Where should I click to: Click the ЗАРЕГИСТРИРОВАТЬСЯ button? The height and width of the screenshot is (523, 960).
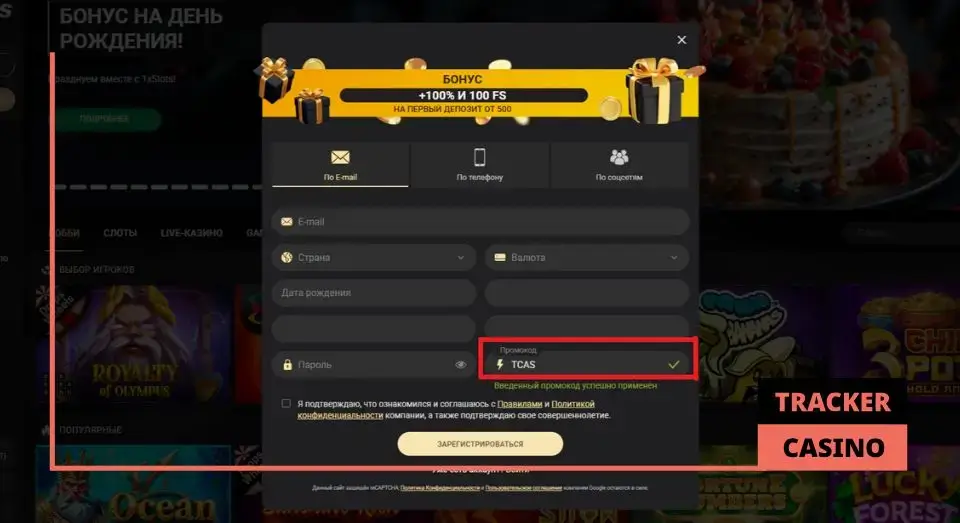480,444
